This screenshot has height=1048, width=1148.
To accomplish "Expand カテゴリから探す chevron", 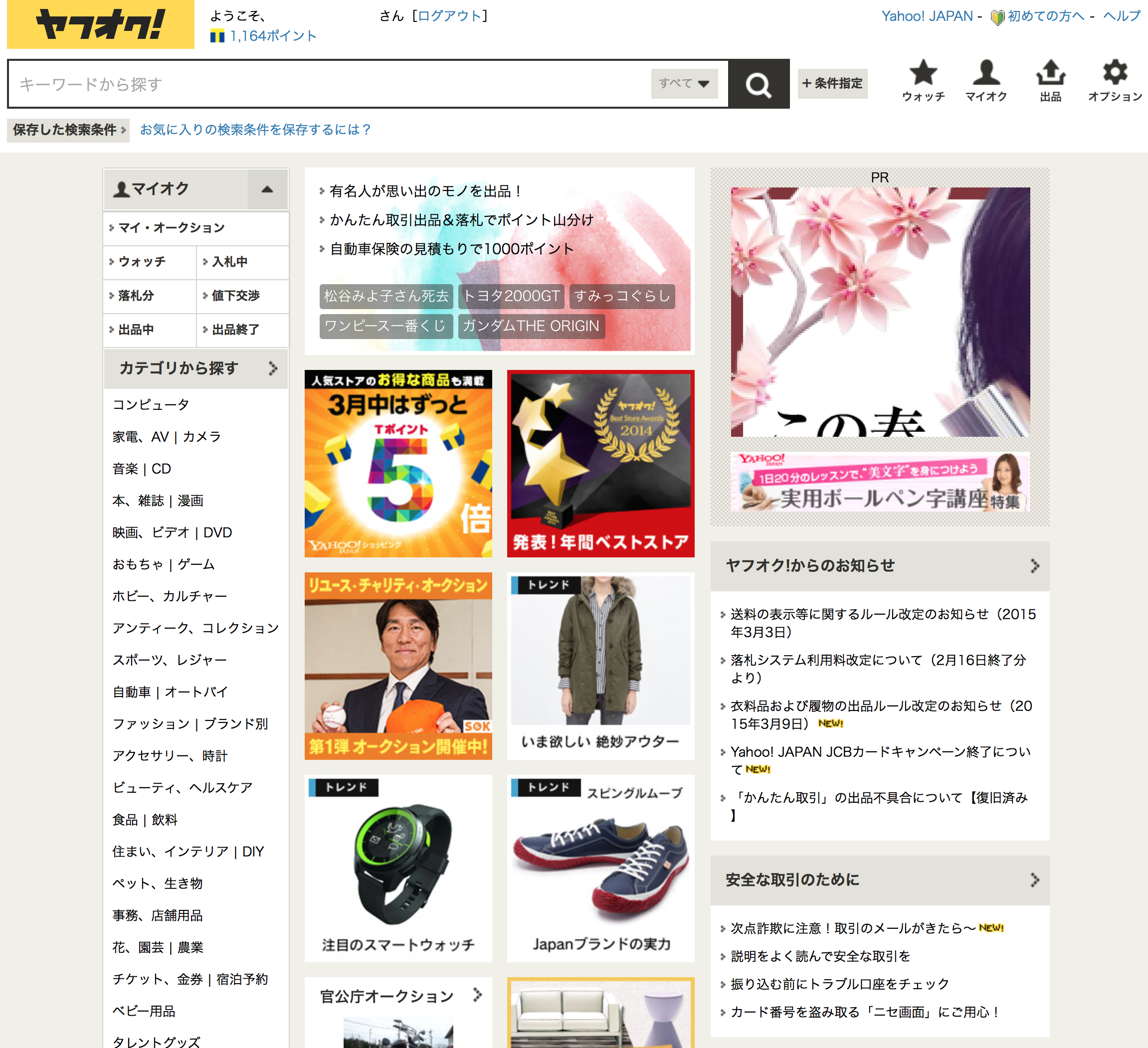I will coord(273,368).
